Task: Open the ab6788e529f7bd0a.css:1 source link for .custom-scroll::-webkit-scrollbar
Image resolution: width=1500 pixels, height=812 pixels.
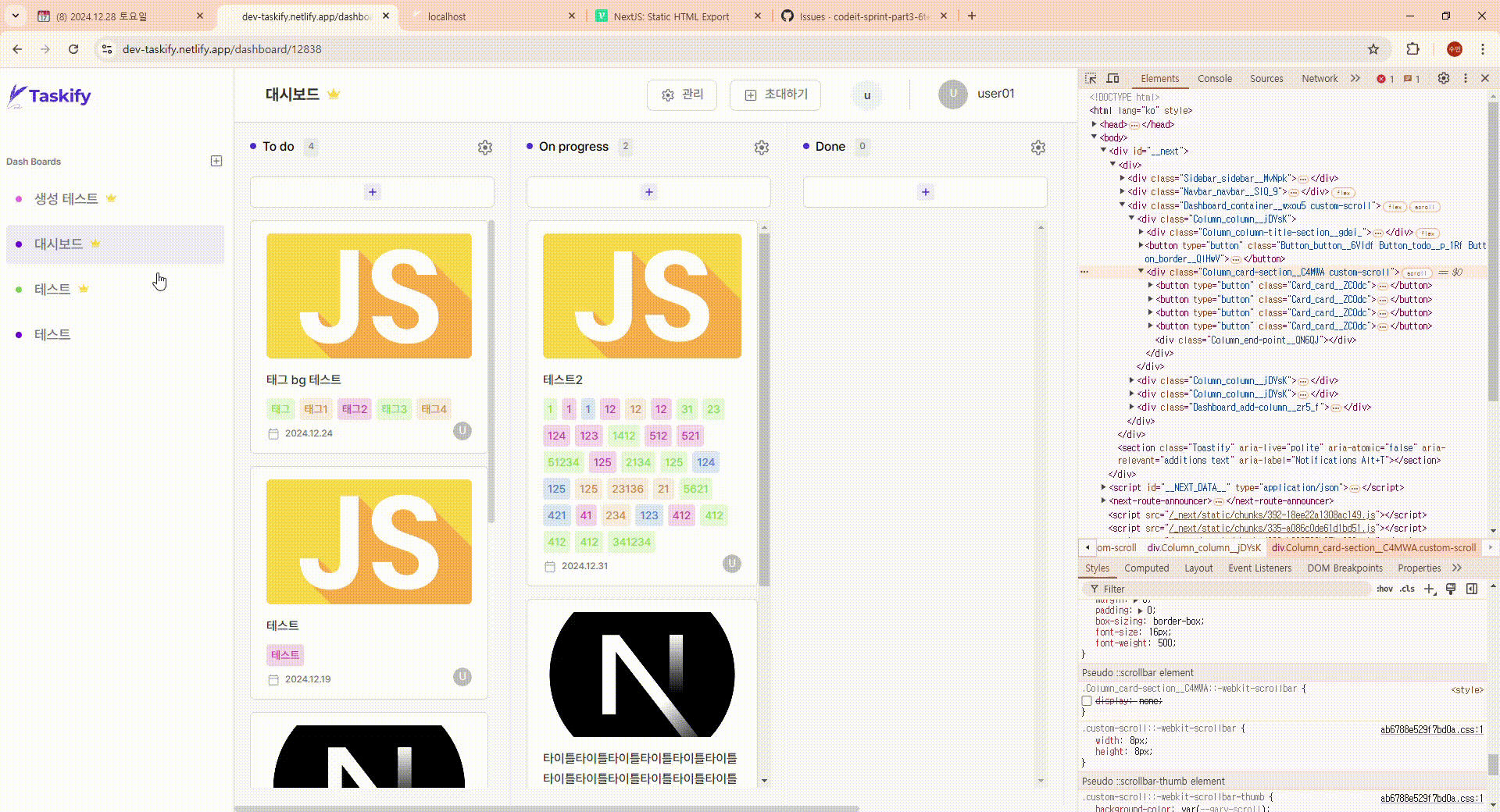Action: click(1431, 729)
